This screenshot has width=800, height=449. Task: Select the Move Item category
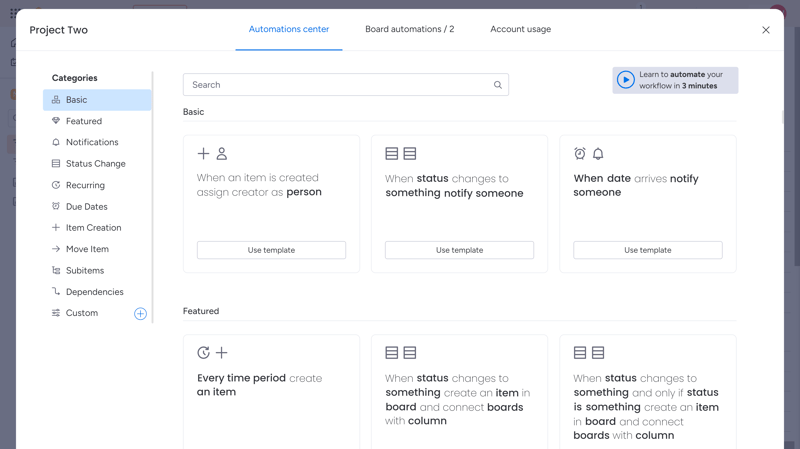coord(87,249)
